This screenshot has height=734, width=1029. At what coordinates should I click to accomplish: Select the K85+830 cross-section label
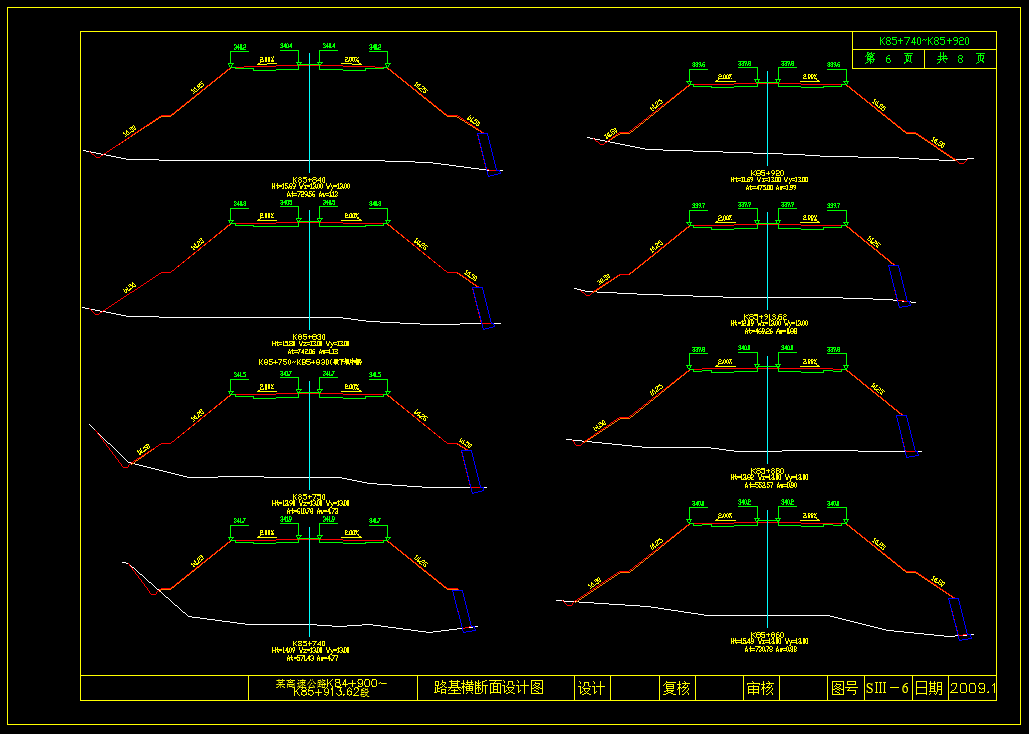click(309, 337)
